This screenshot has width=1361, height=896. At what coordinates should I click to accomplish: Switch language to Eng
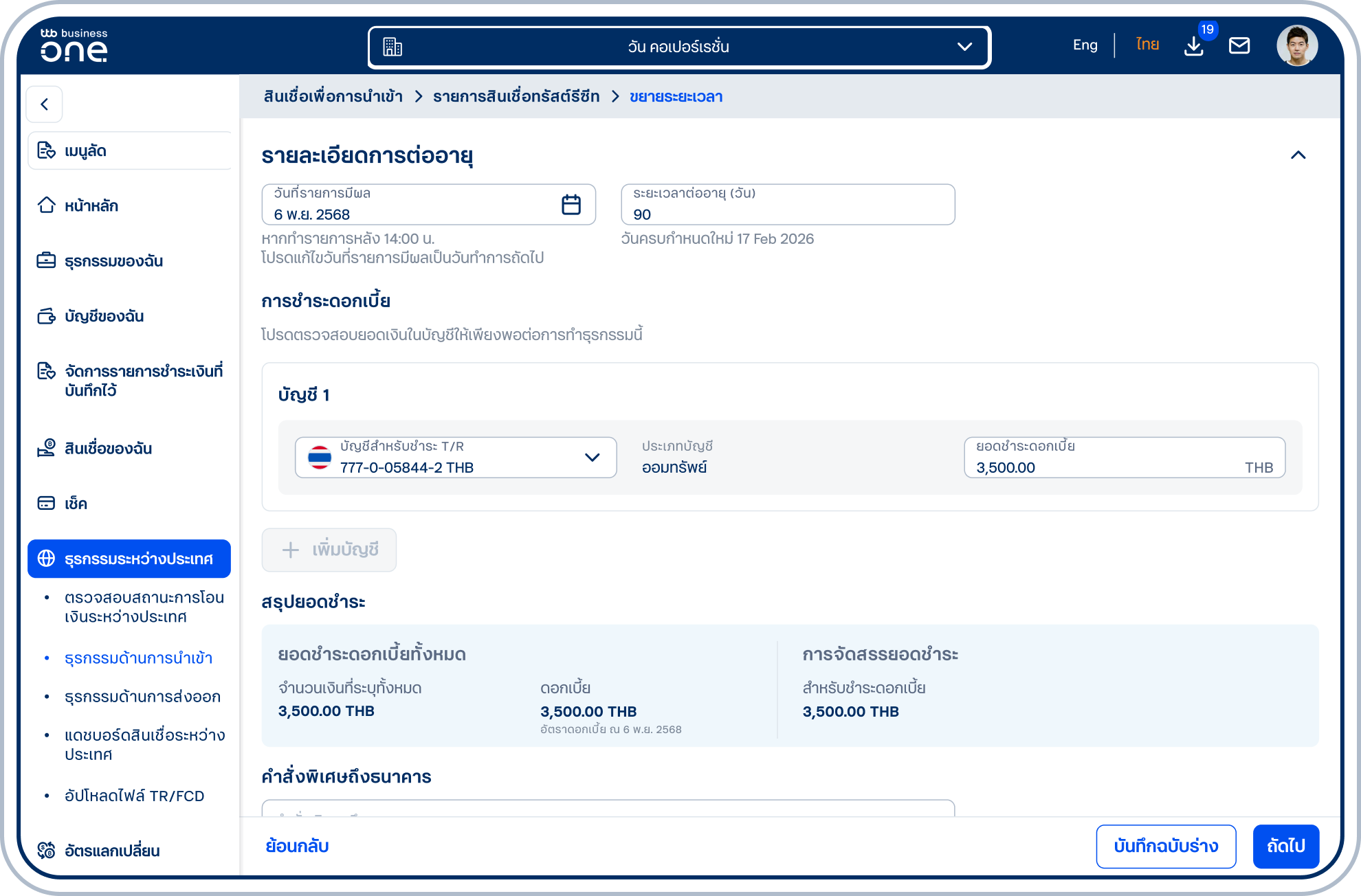click(1085, 45)
